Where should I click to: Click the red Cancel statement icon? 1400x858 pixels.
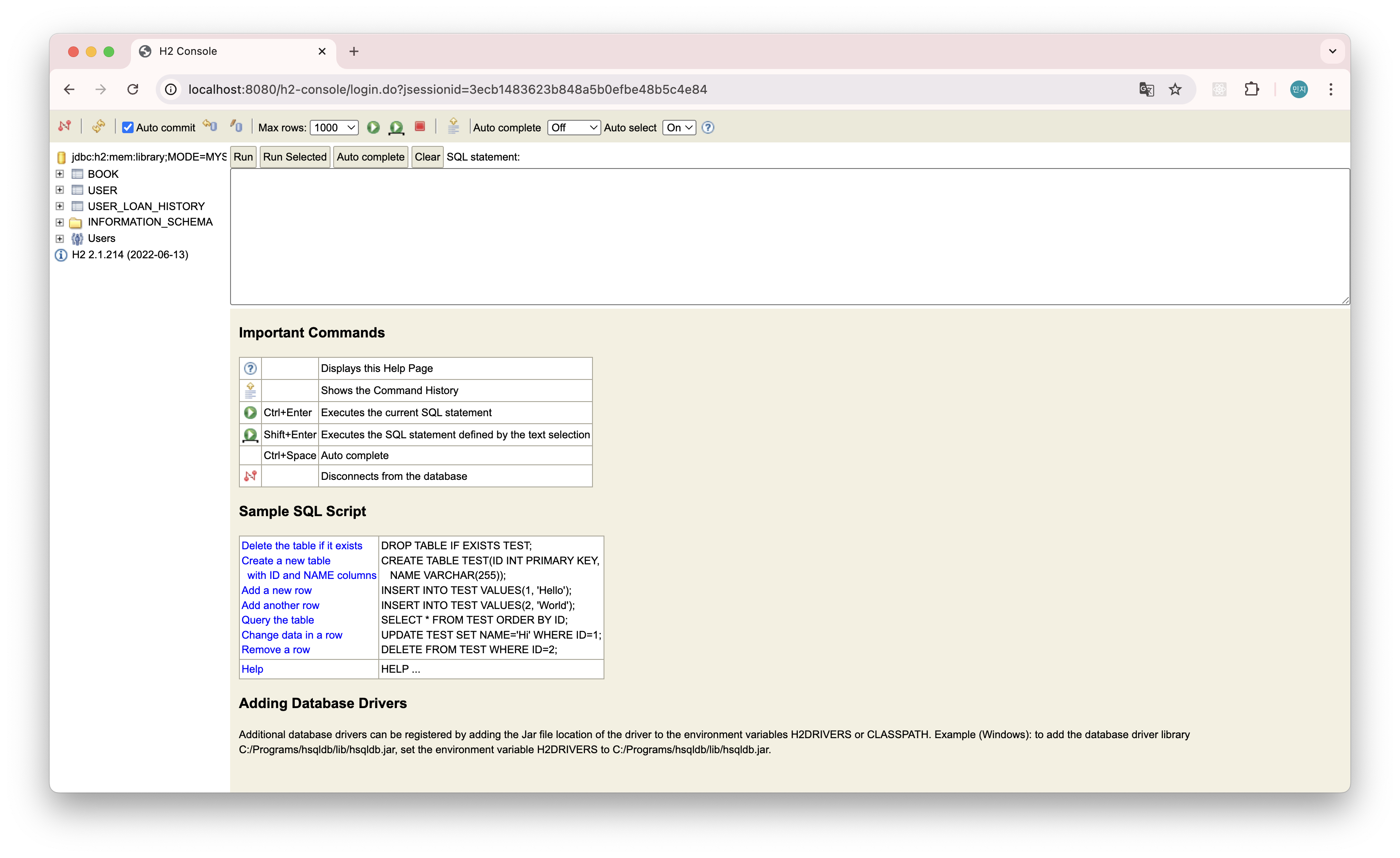[420, 126]
